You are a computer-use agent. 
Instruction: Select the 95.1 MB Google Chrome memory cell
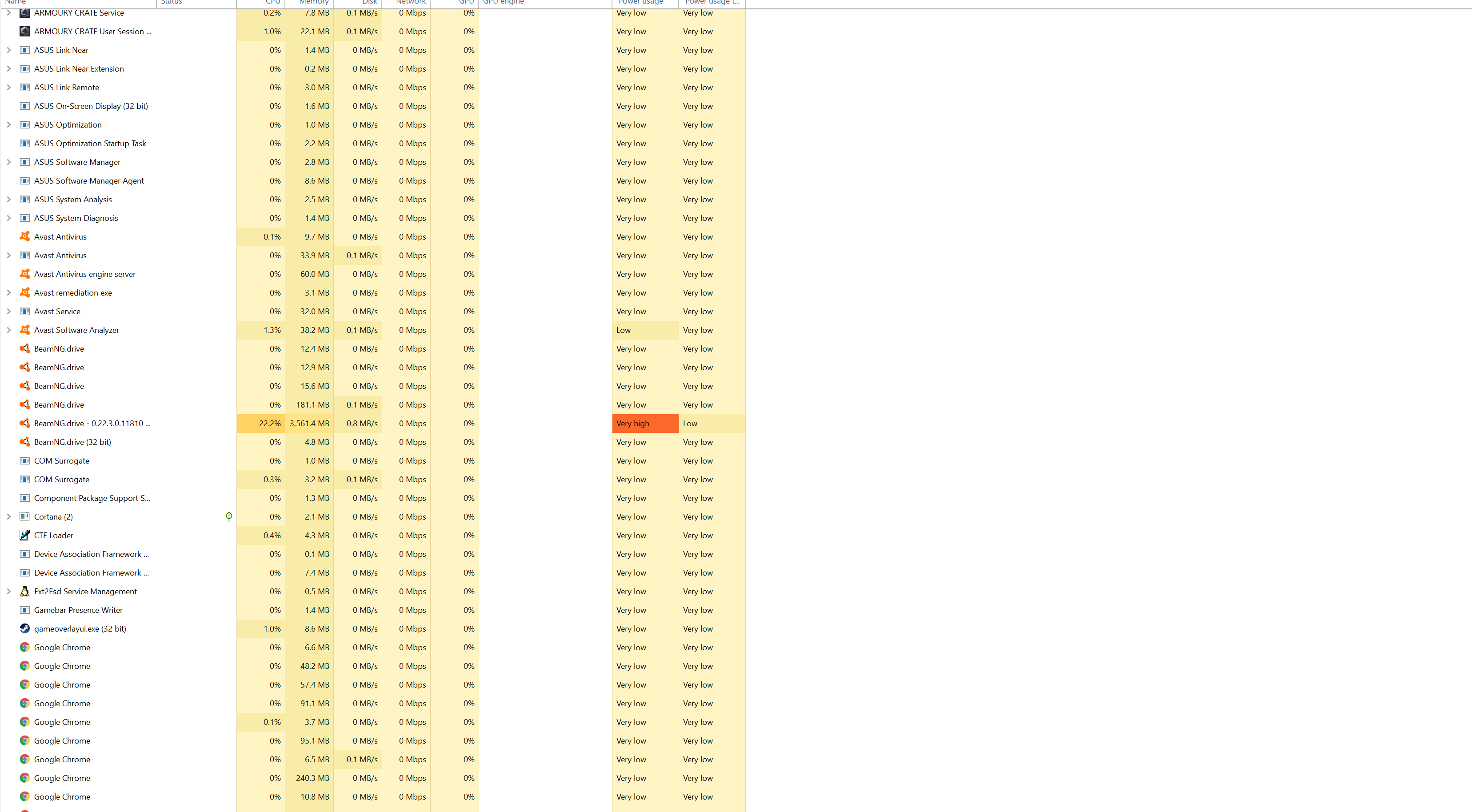(x=309, y=740)
